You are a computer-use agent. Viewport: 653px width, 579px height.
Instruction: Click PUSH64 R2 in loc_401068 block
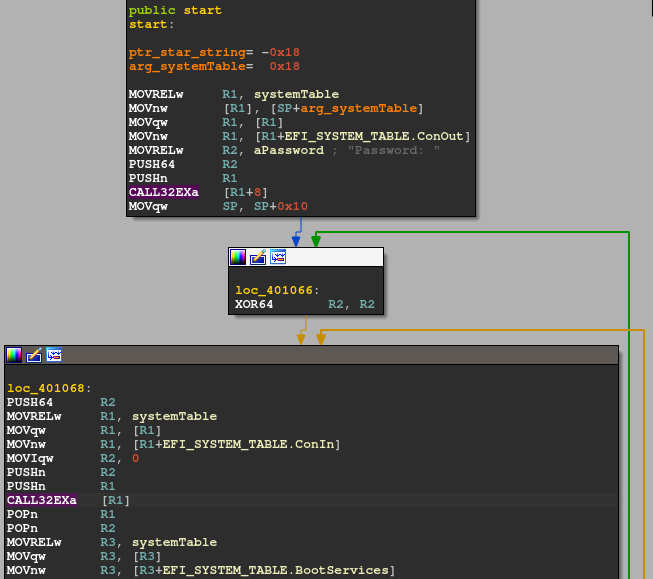[x=61, y=402]
